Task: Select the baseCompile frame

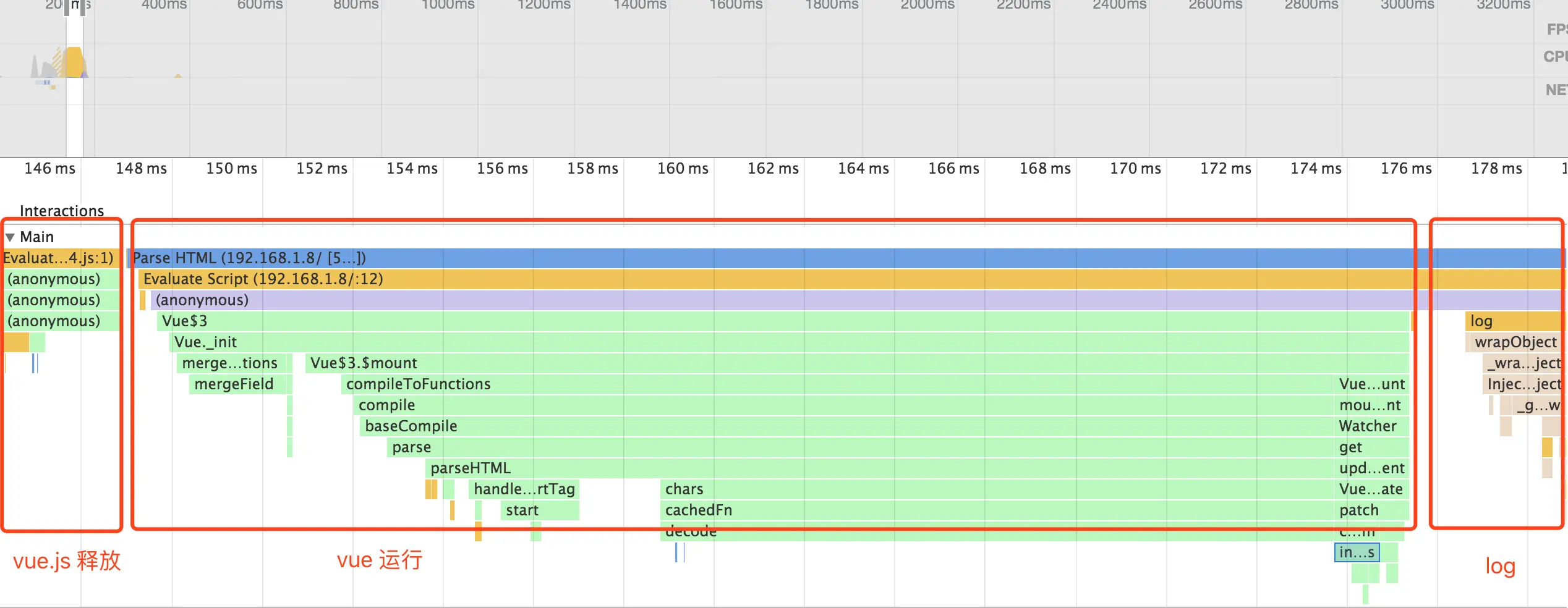Action: coord(847,426)
